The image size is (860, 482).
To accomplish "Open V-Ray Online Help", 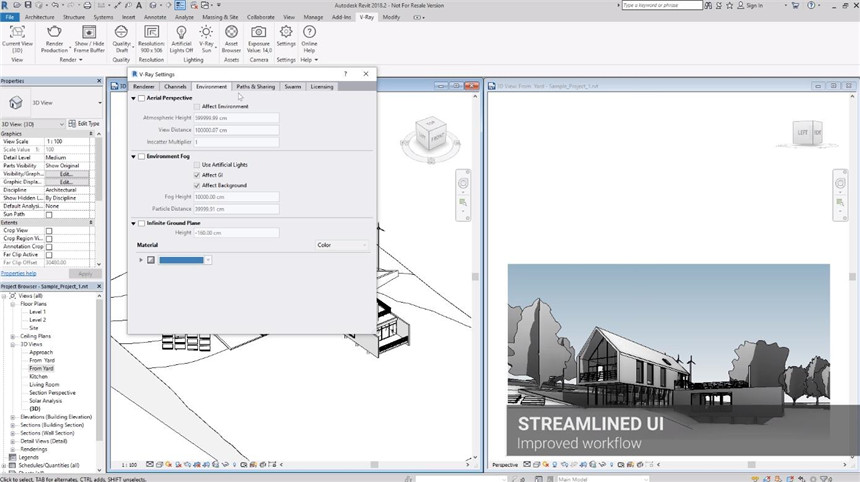I will [x=309, y=33].
